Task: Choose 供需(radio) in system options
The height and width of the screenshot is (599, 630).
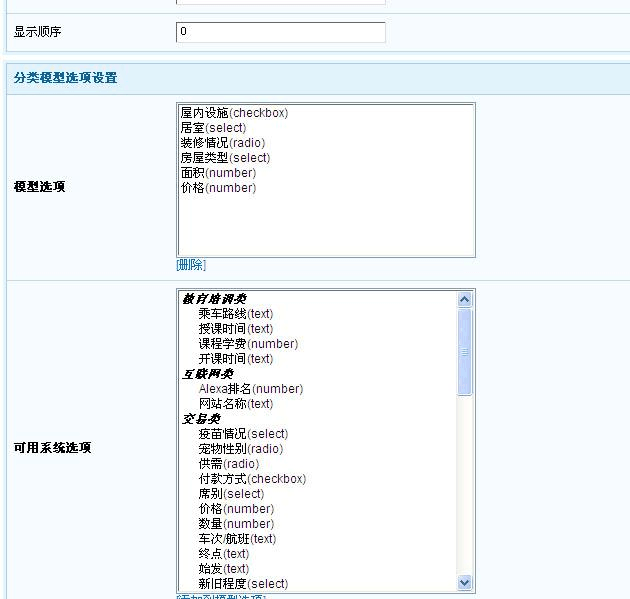Action: click(228, 464)
